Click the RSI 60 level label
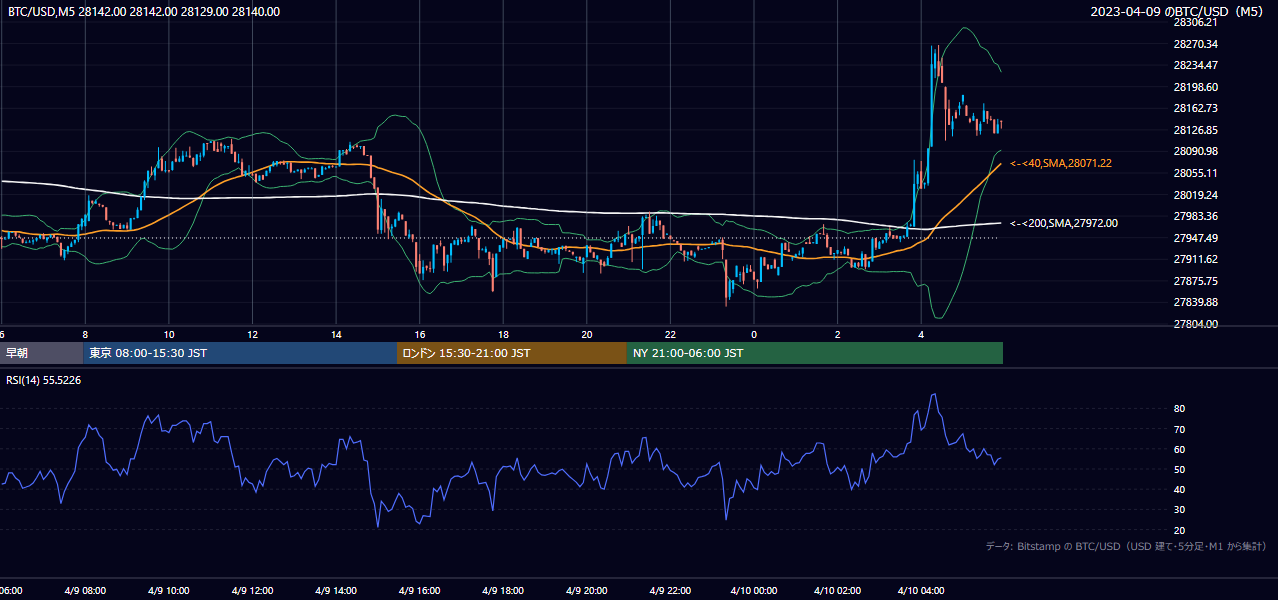The height and width of the screenshot is (600, 1278). (1179, 449)
